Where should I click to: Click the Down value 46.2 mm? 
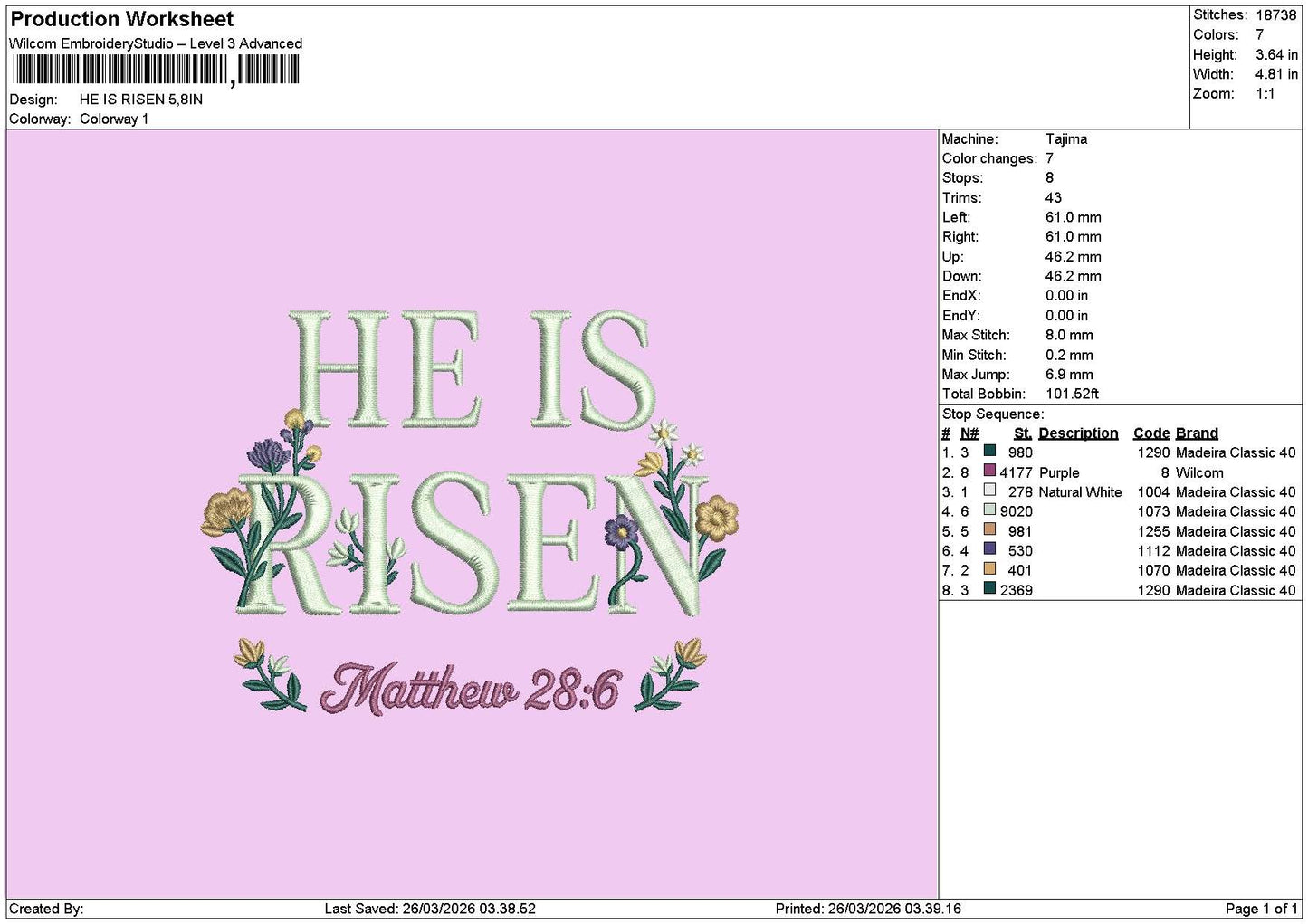pyautogui.click(x=1074, y=276)
